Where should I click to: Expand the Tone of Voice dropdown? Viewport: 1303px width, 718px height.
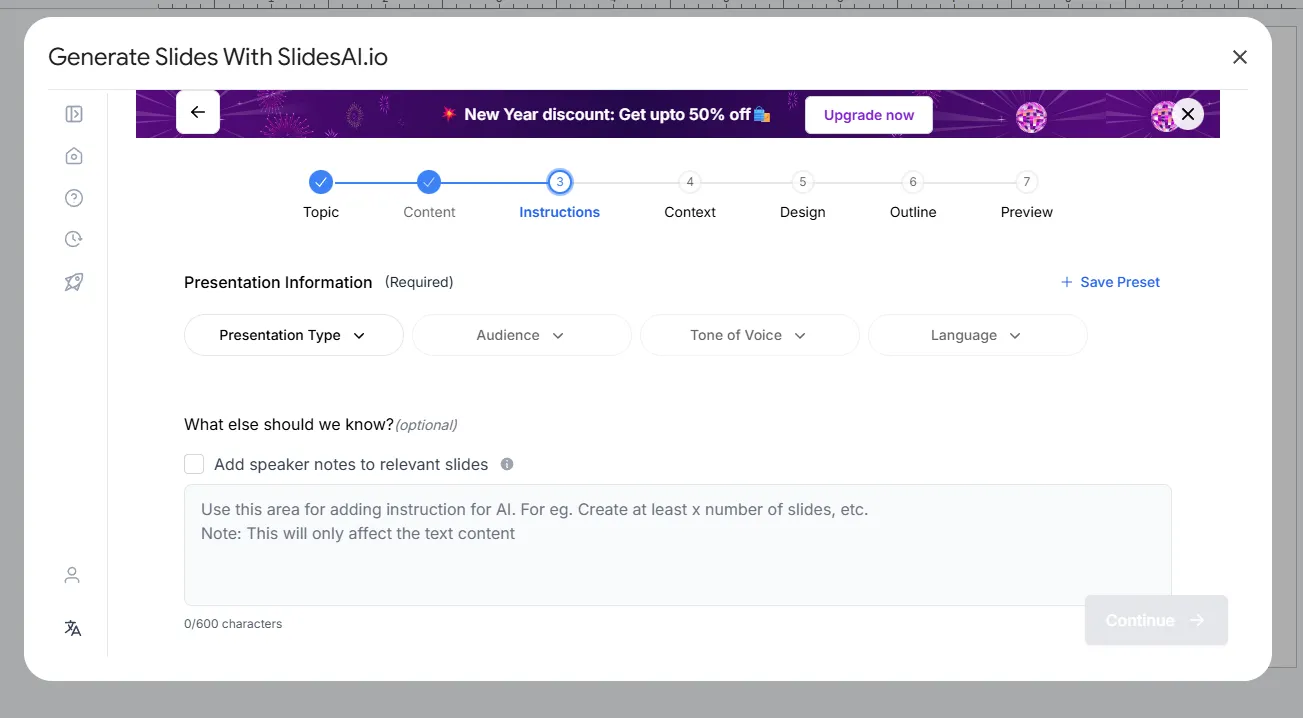[x=749, y=335]
